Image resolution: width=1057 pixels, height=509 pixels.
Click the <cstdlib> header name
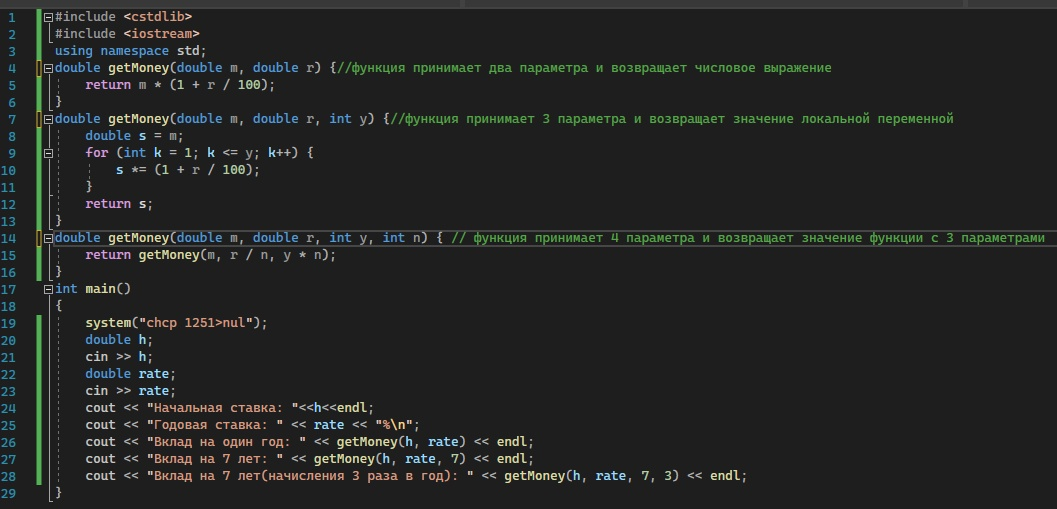[158, 16]
